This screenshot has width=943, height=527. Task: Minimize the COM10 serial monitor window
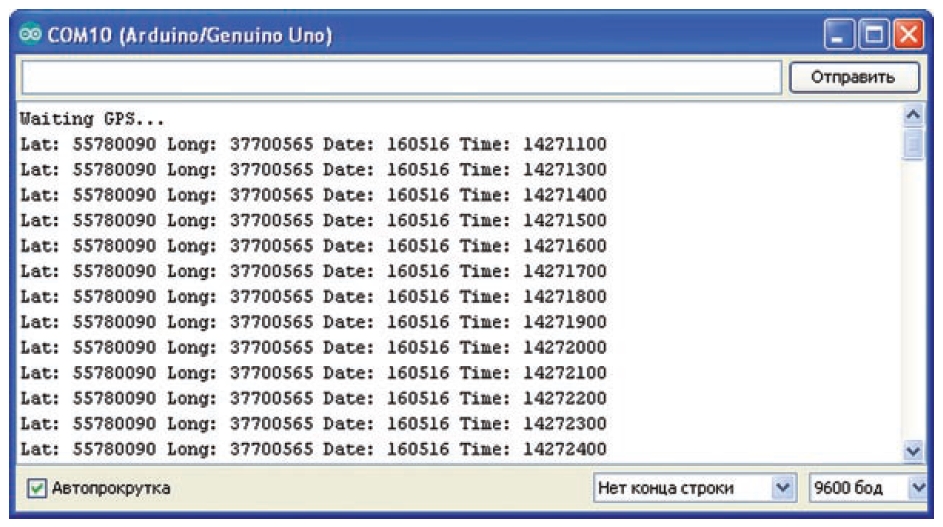[x=838, y=34]
